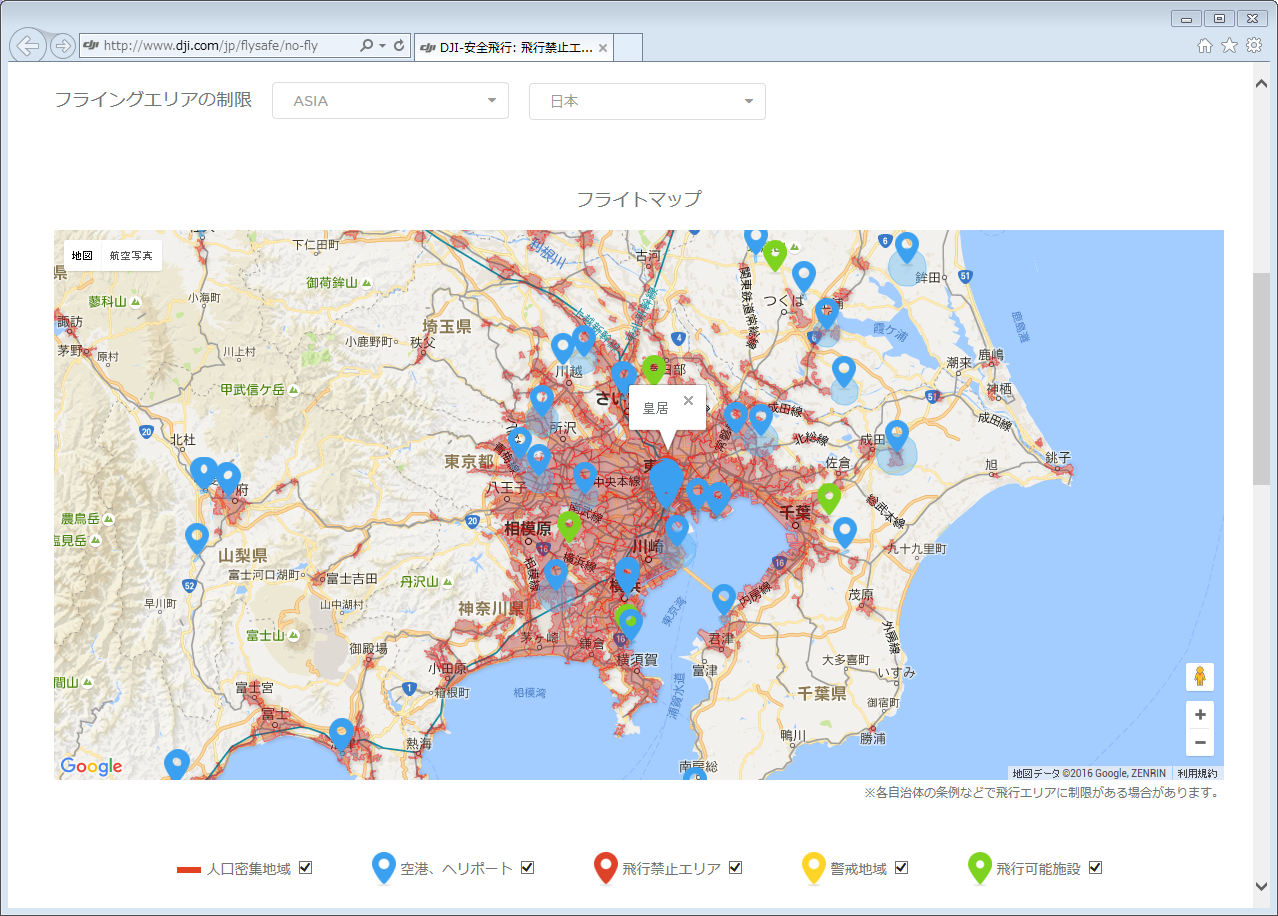Click the blue marker above 成田 label
Viewport: 1278px width, 916px height.
[x=896, y=436]
